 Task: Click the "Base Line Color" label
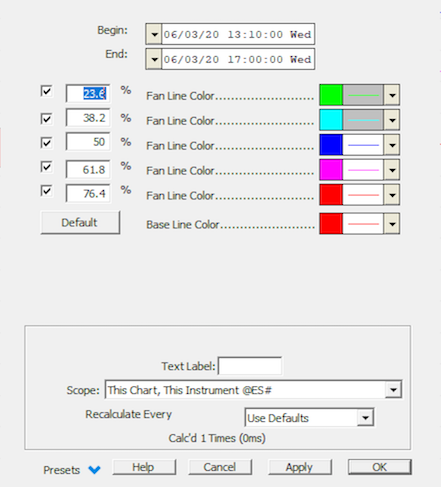[x=183, y=225]
